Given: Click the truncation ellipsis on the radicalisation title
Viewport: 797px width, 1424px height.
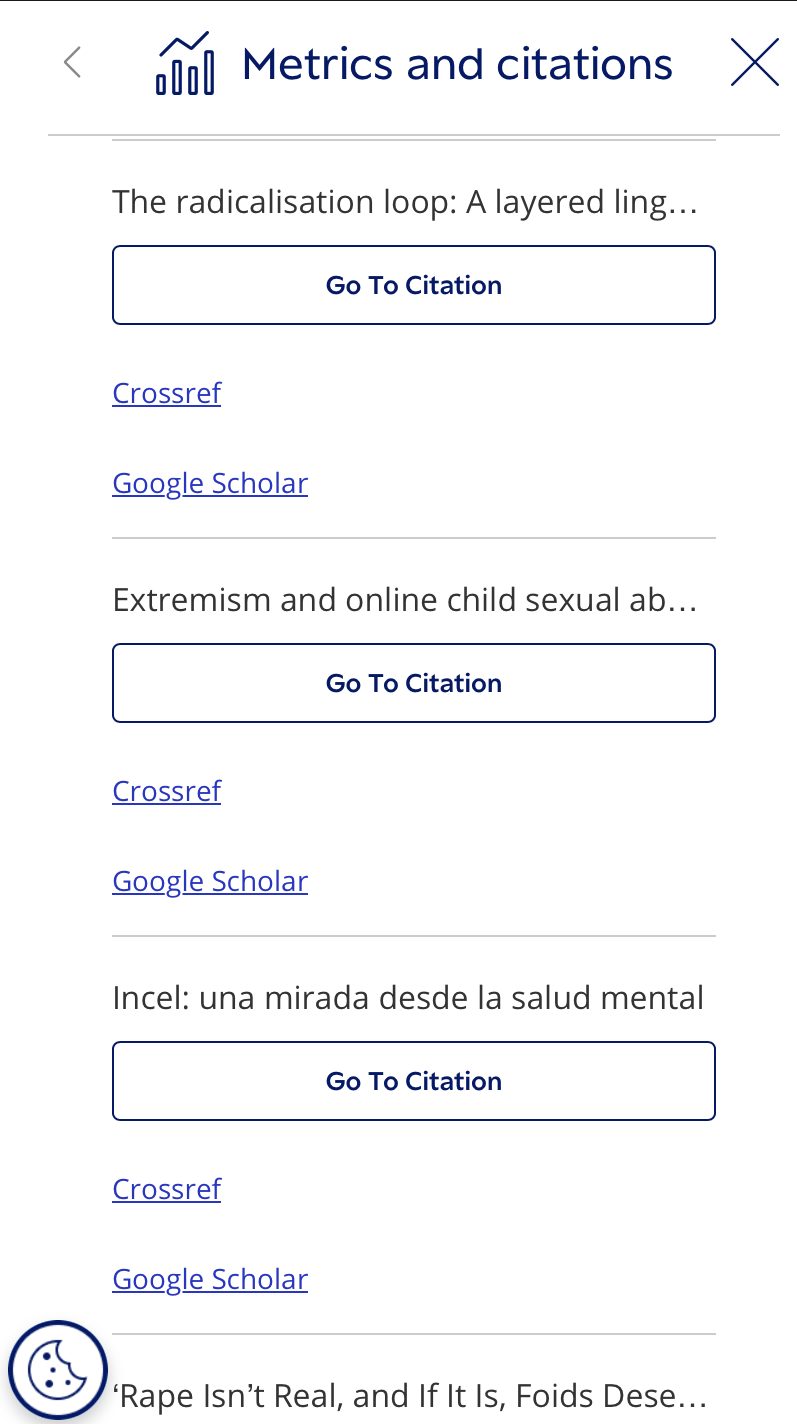Looking at the screenshot, I should pyautogui.click(x=682, y=204).
